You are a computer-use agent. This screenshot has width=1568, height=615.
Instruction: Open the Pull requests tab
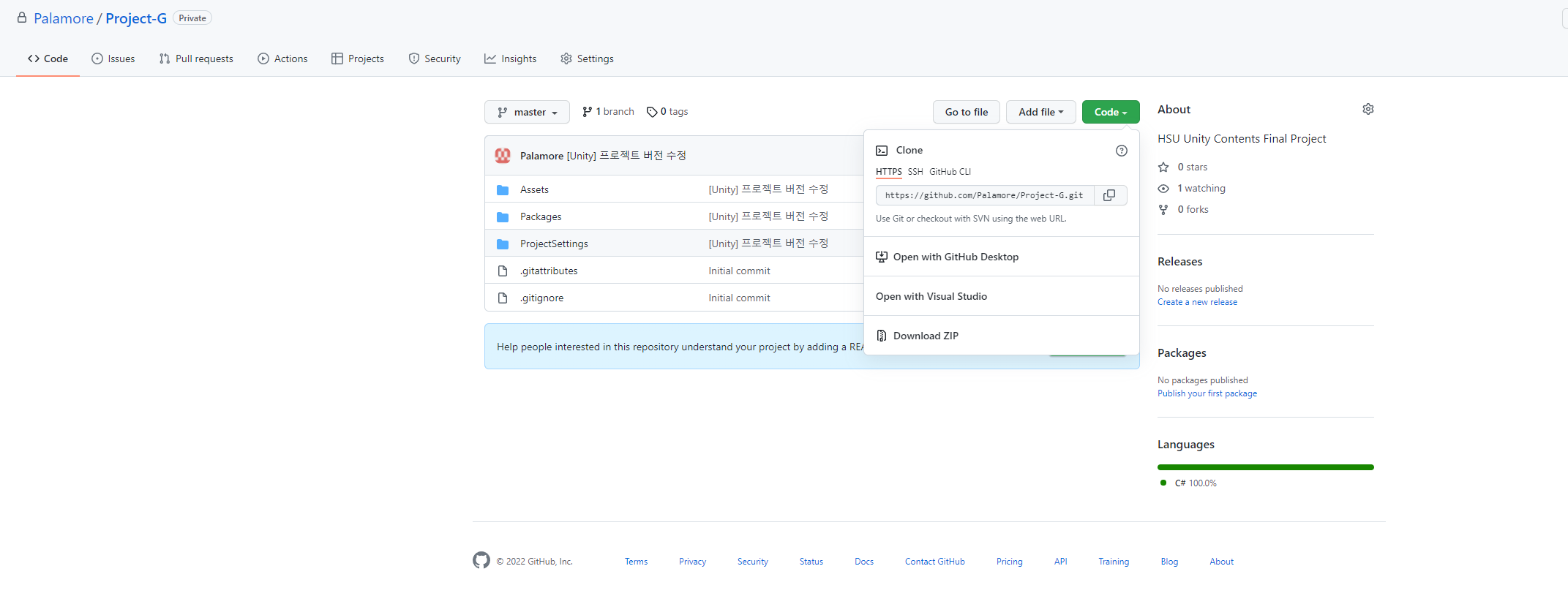196,59
